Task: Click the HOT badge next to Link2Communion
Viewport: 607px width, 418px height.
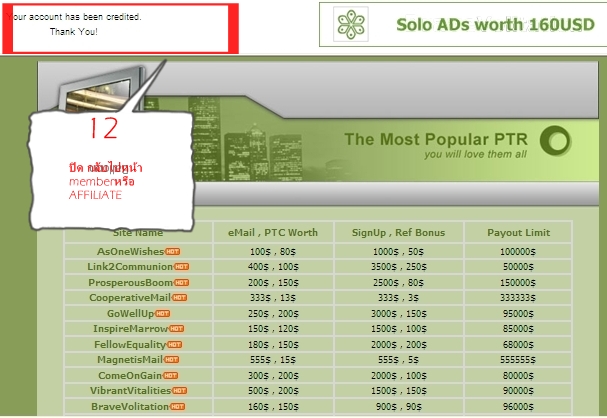Action: tap(181, 267)
